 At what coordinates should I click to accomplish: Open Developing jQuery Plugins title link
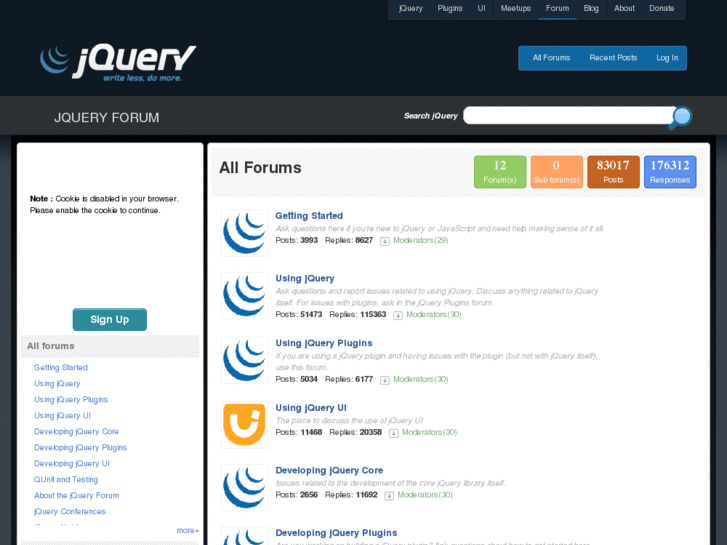point(336,533)
